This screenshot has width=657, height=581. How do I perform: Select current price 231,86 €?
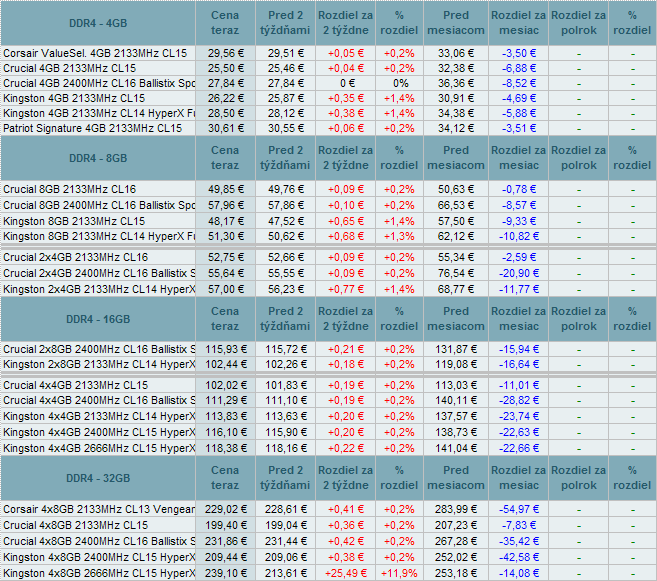(225, 541)
